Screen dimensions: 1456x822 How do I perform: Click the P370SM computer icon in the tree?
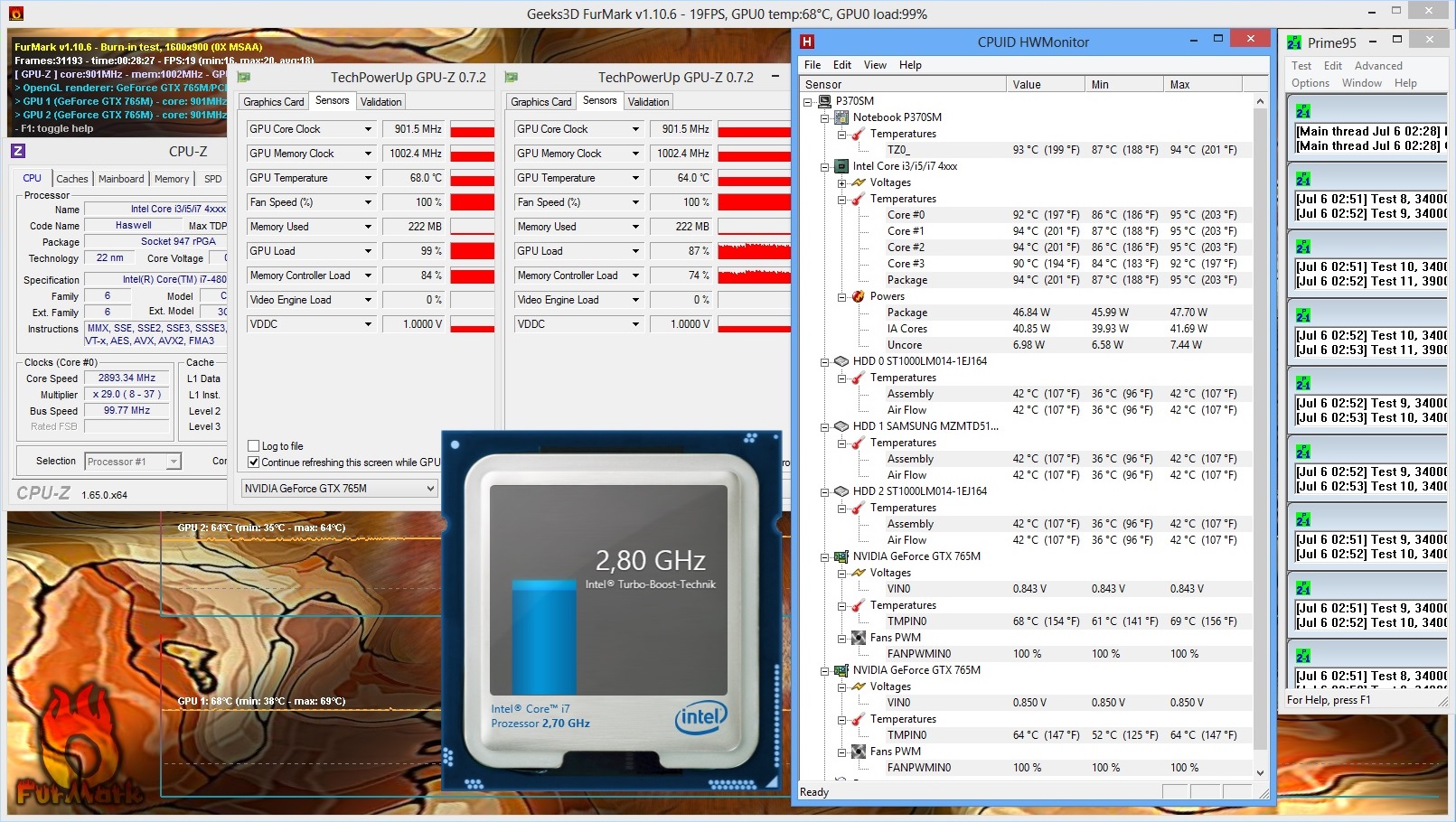coord(824,101)
